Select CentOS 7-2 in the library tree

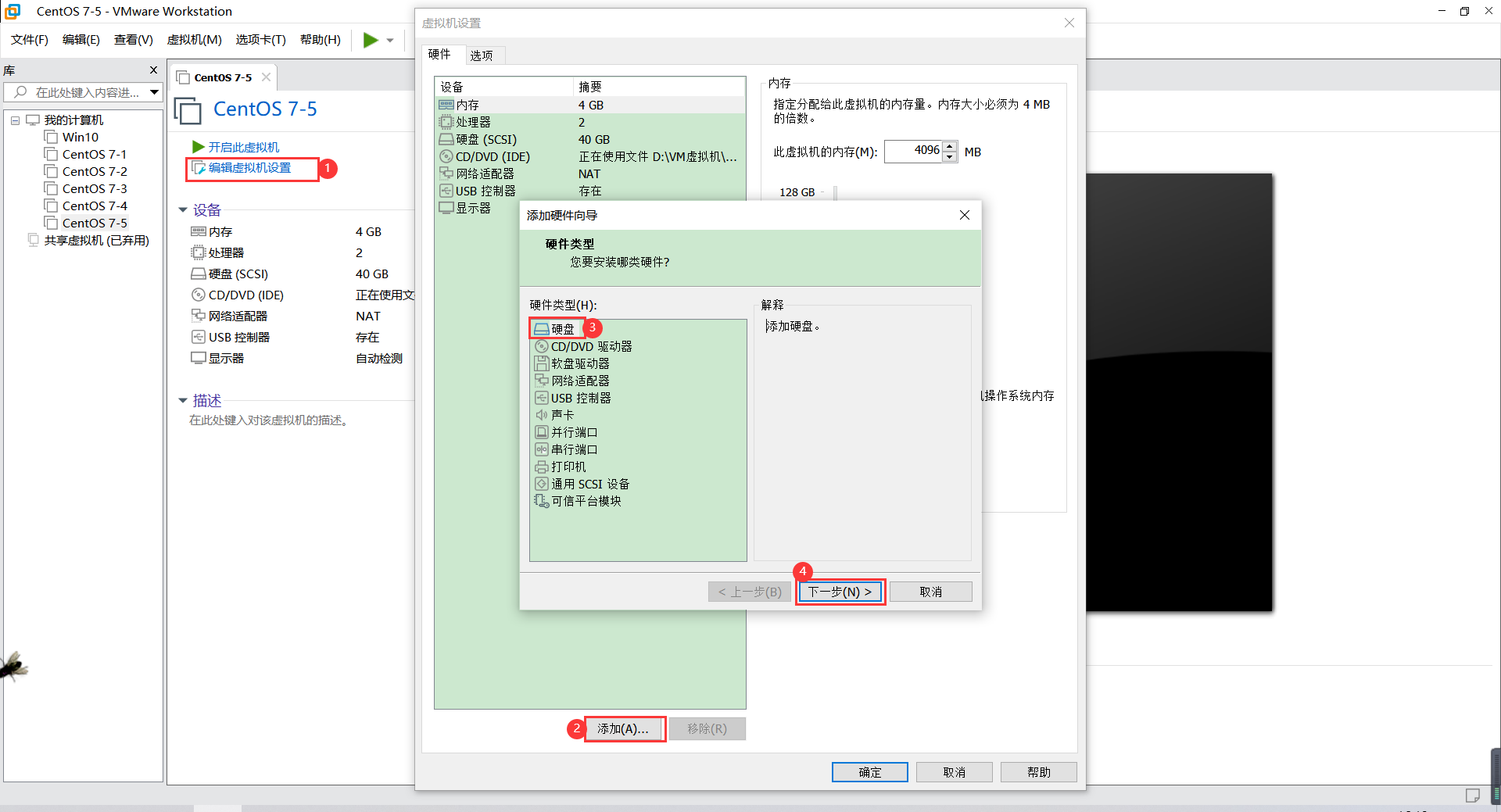tap(94, 172)
